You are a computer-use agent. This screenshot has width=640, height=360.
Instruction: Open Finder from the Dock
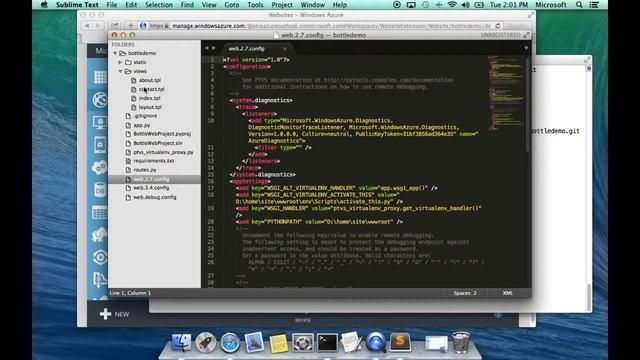(x=181, y=342)
